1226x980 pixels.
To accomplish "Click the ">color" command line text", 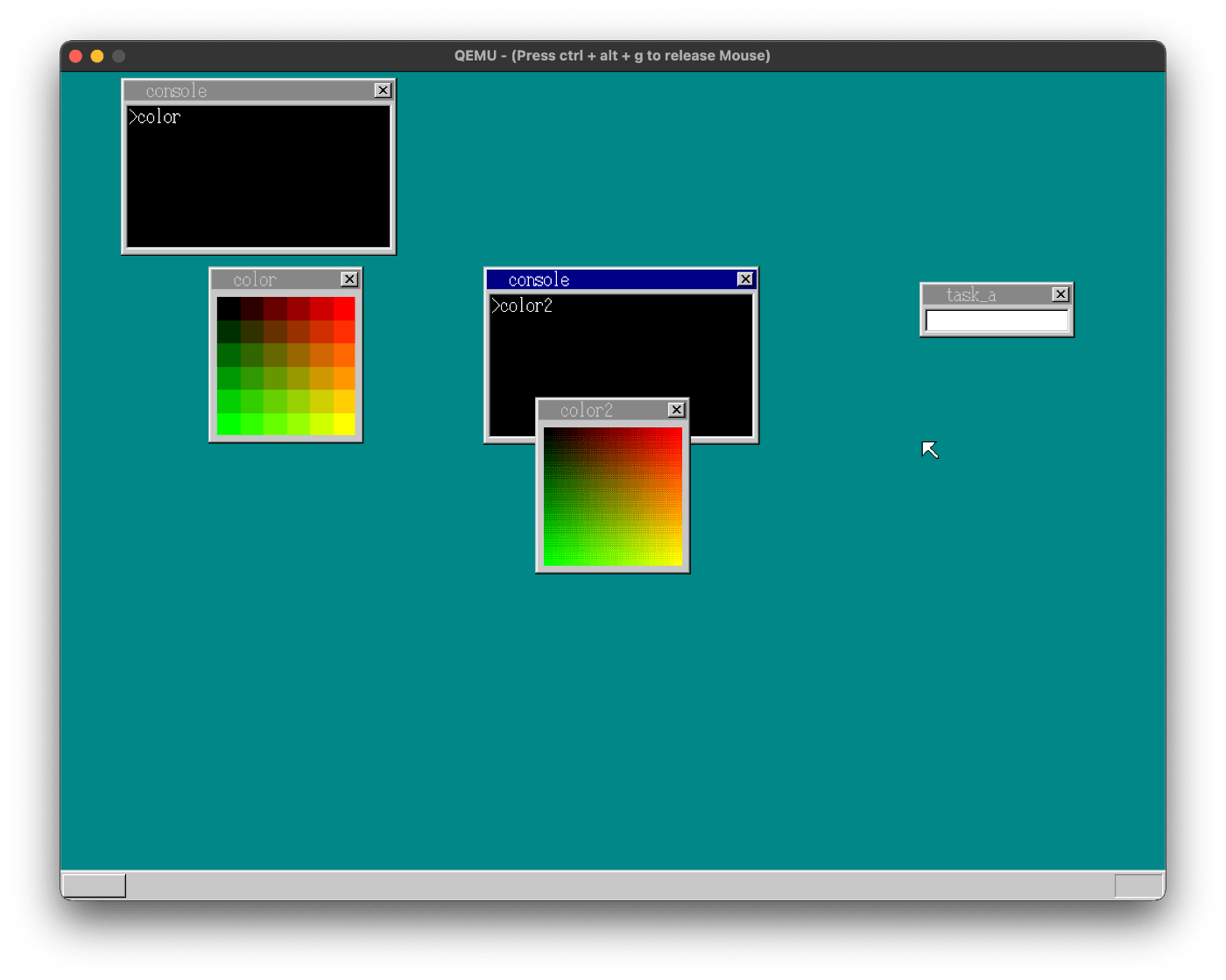I will (155, 117).
